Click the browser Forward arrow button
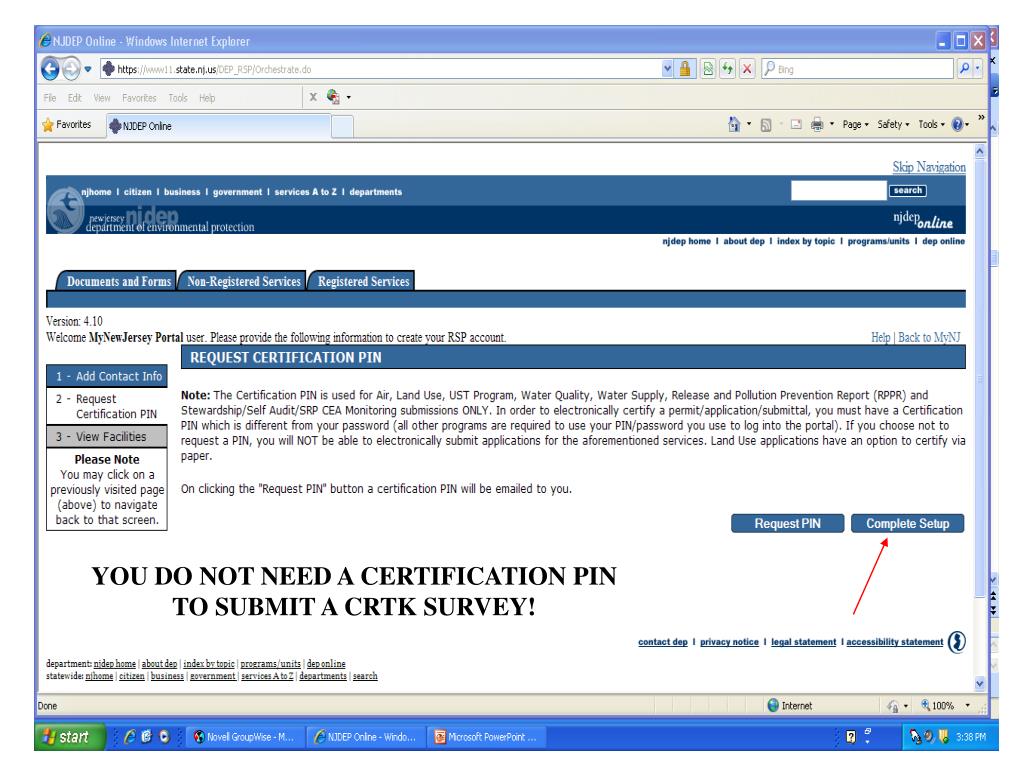The image size is (1024, 768). click(71, 69)
